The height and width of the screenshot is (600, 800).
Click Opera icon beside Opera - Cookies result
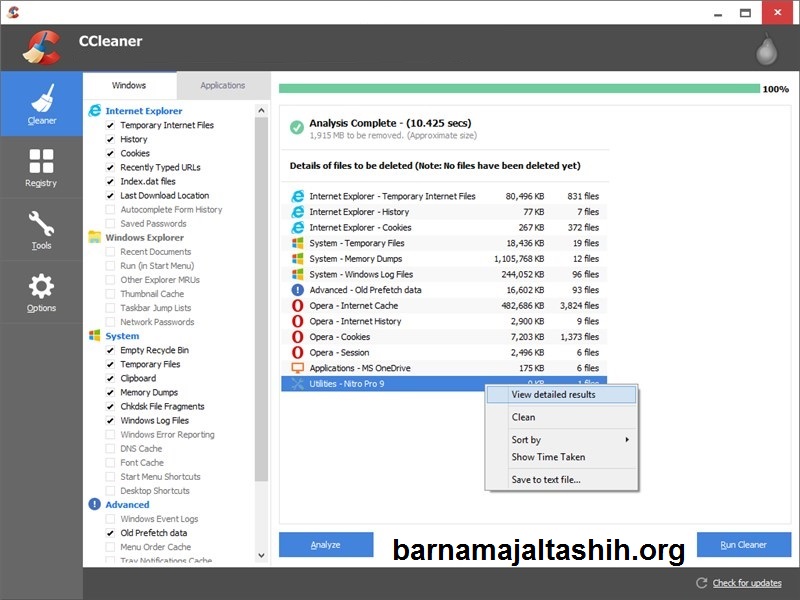point(297,337)
